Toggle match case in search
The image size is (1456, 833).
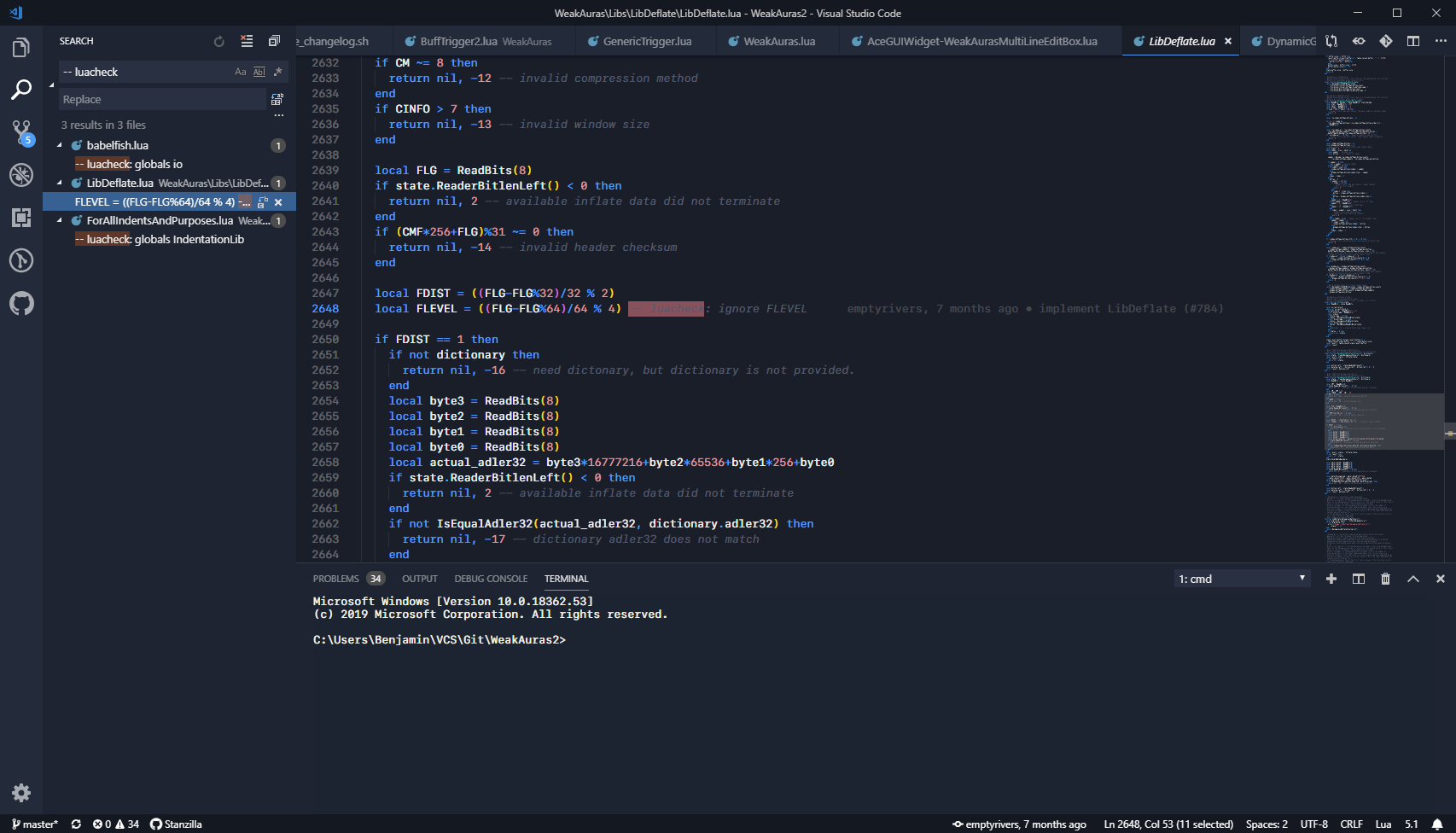pyautogui.click(x=241, y=72)
